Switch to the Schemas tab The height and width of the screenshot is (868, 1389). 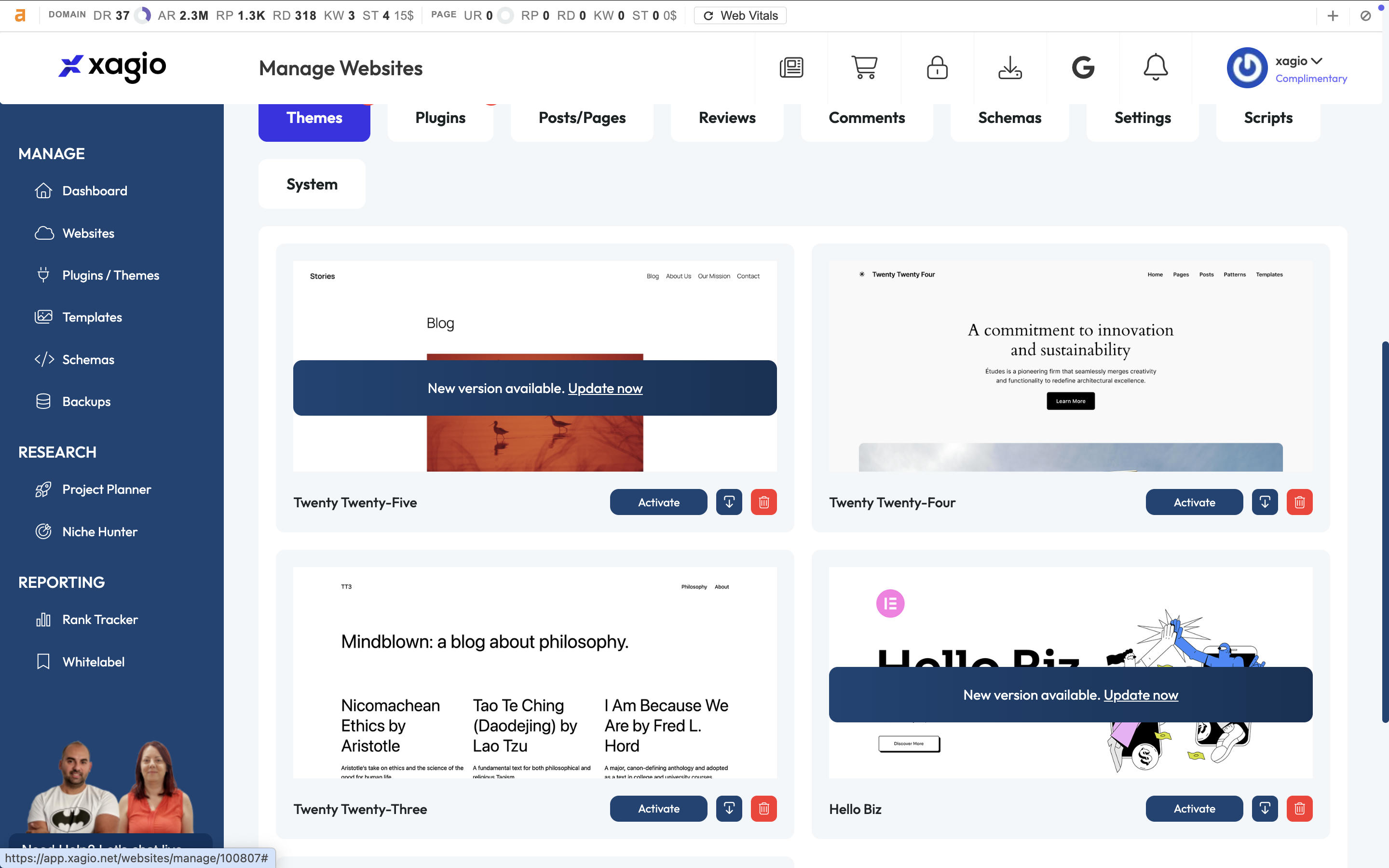[1009, 118]
